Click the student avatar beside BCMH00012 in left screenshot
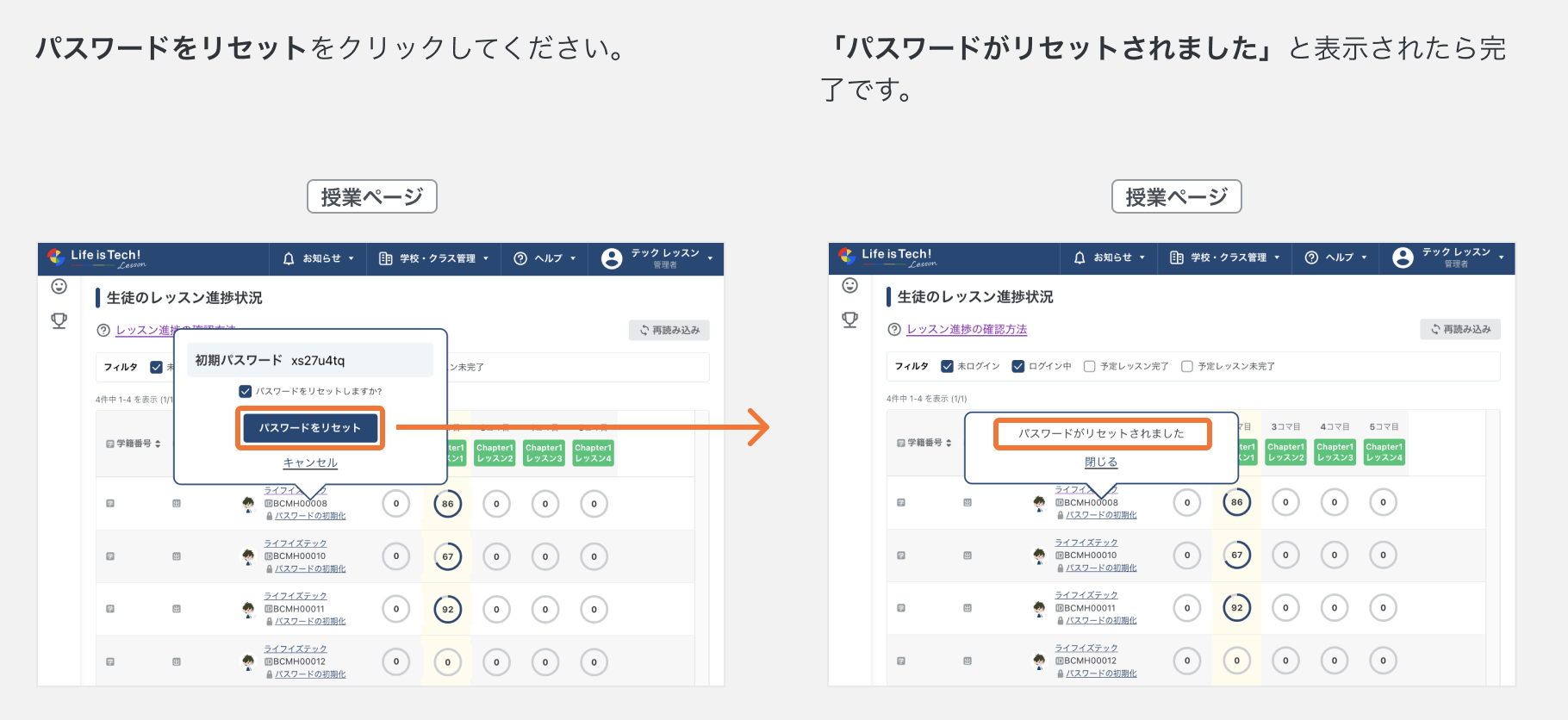The width and height of the screenshot is (1568, 720). pyautogui.click(x=248, y=661)
